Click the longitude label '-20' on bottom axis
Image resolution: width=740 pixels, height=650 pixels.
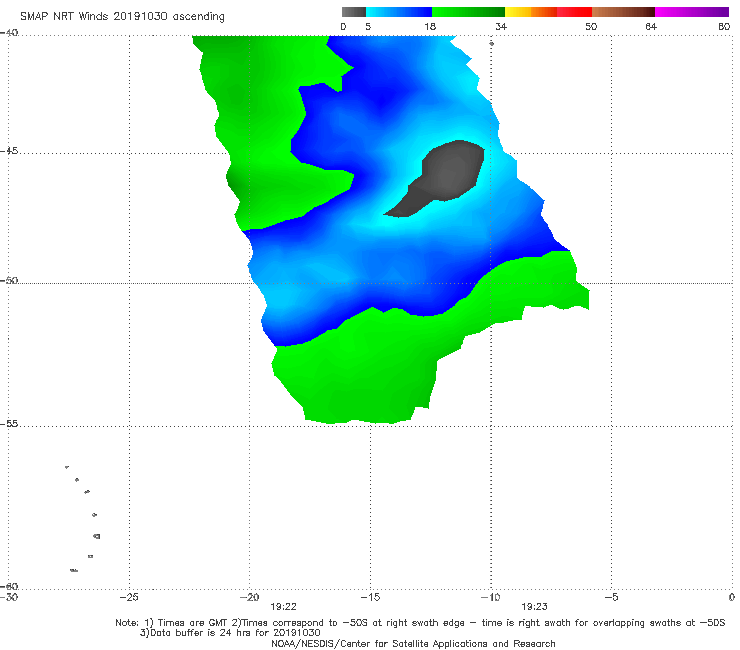click(249, 597)
